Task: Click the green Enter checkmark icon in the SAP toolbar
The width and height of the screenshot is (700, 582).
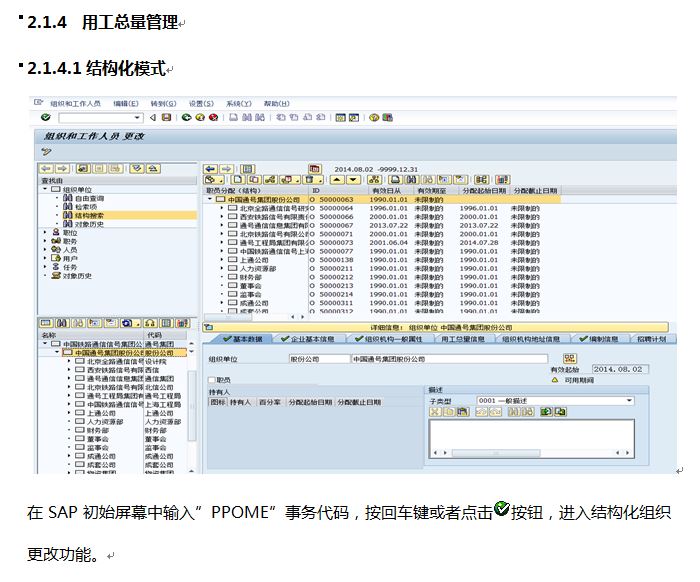Action: pyautogui.click(x=46, y=117)
